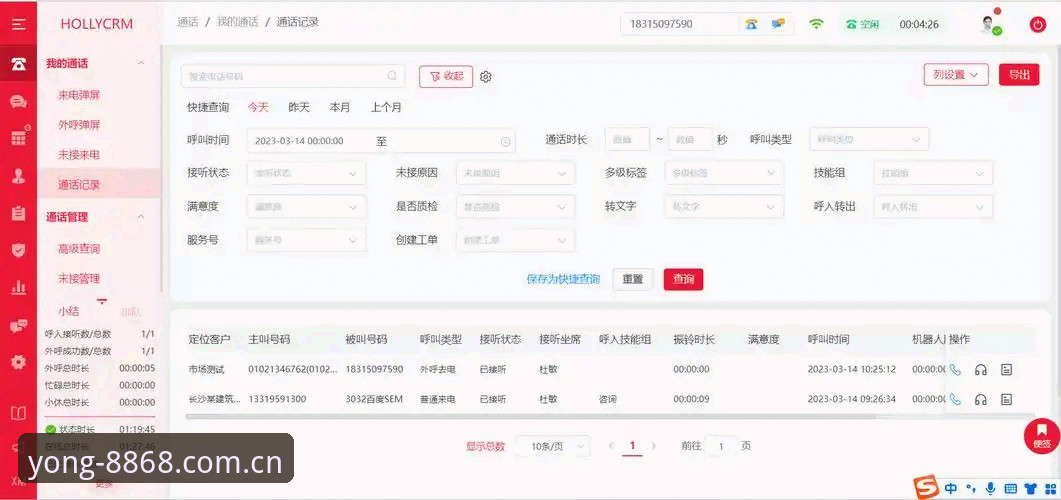Open the person (customer) icon in the red sidebar
Image resolution: width=1061 pixels, height=500 pixels.
pyautogui.click(x=18, y=176)
